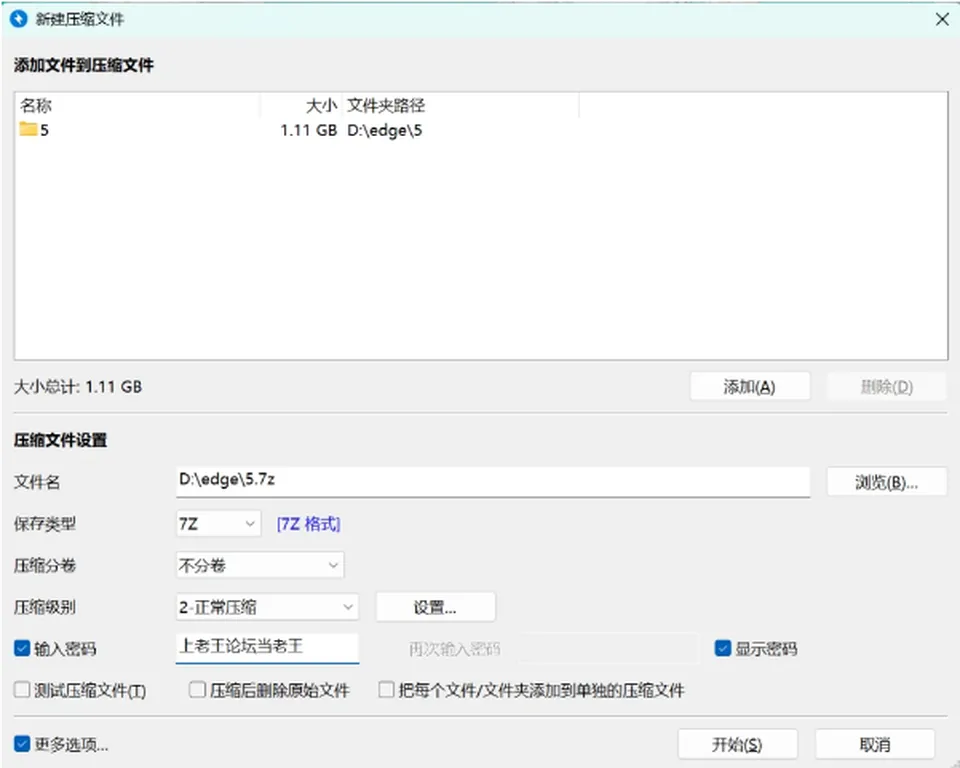The height and width of the screenshot is (768, 960).
Task: Toggle the 更多选项 checkbox
Action: (22, 744)
